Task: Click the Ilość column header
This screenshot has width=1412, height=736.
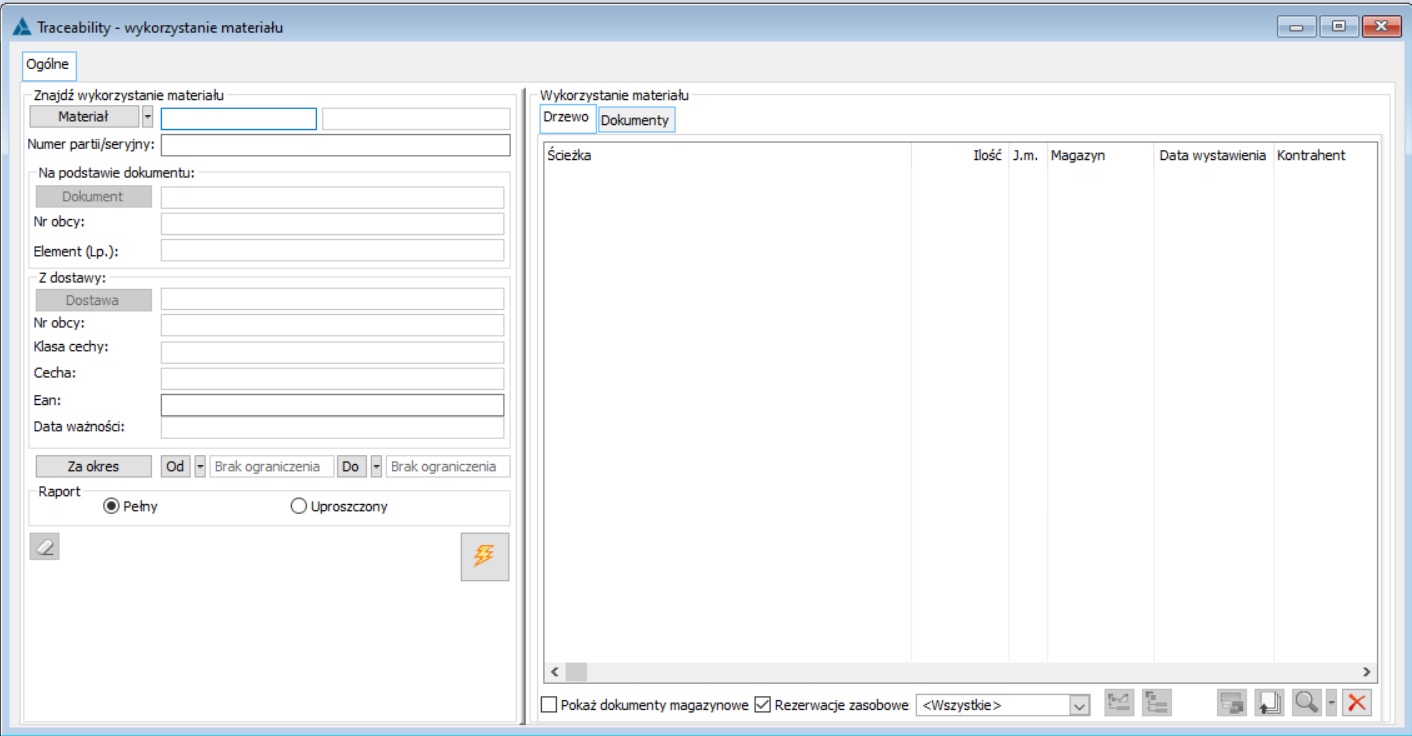Action: (960, 156)
